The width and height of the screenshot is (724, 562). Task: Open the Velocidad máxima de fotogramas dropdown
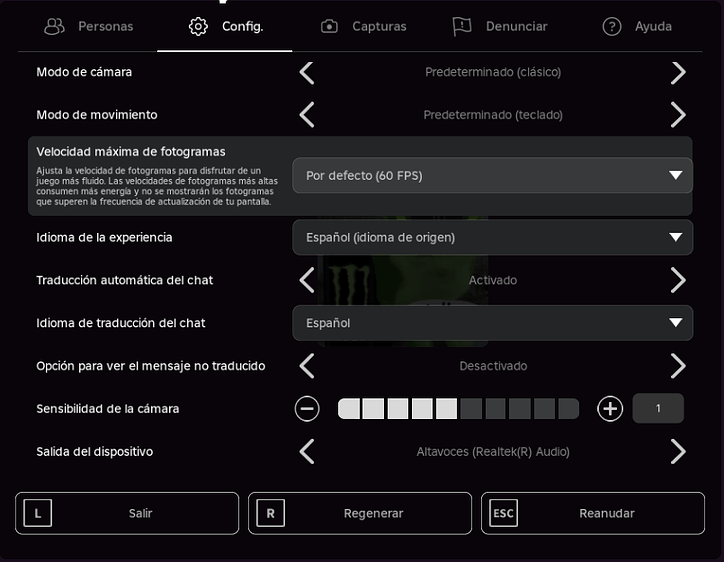493,175
